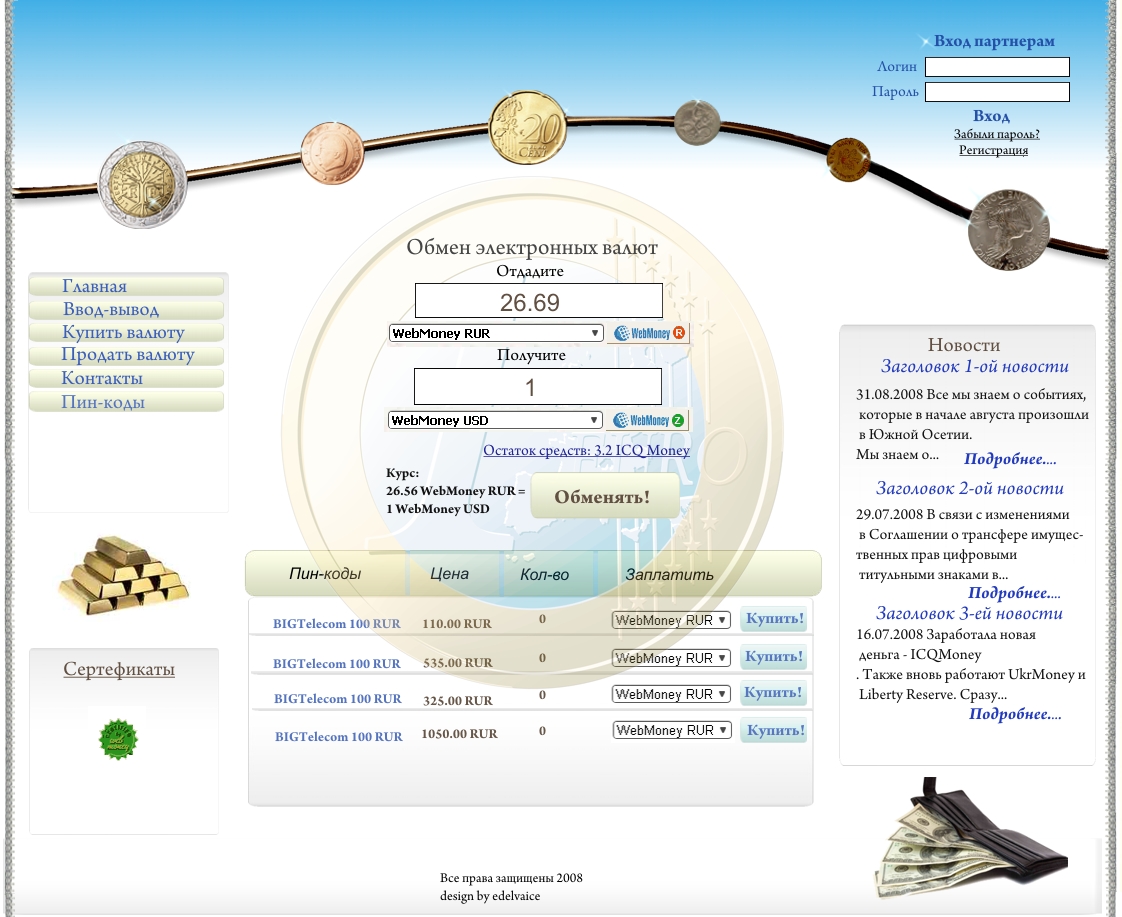Open BIGTelecom 100 RUR link priced 325.00 RUR

(338, 699)
